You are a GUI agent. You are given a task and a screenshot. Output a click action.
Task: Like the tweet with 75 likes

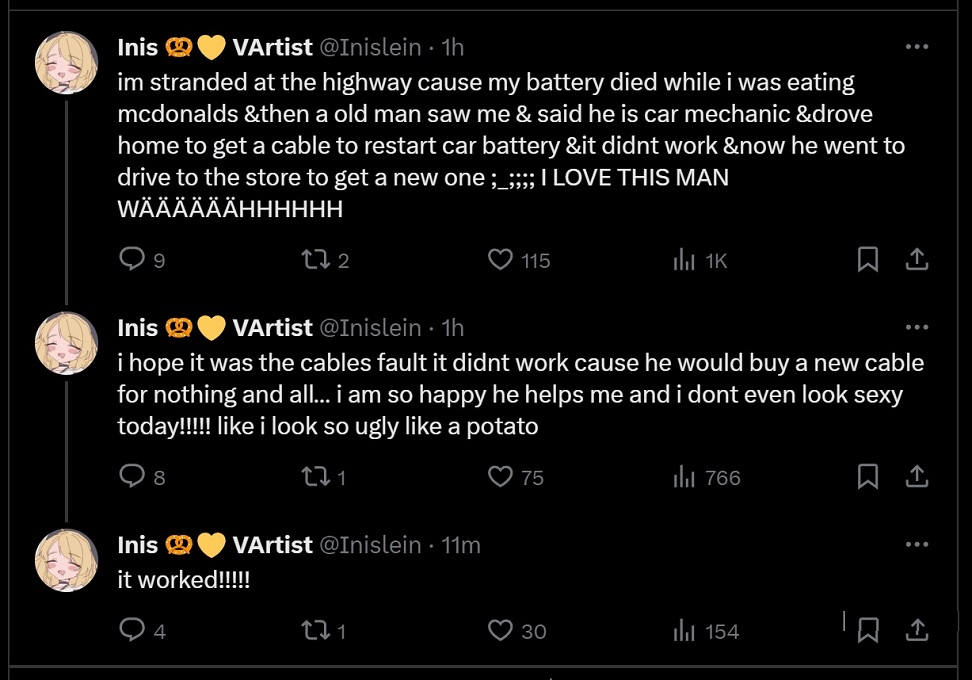pyautogui.click(x=501, y=477)
